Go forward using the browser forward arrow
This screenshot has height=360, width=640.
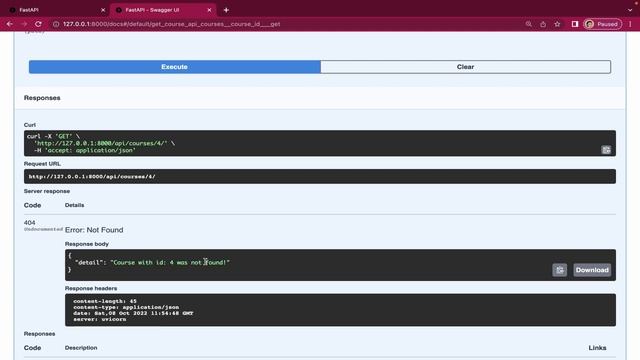24,24
